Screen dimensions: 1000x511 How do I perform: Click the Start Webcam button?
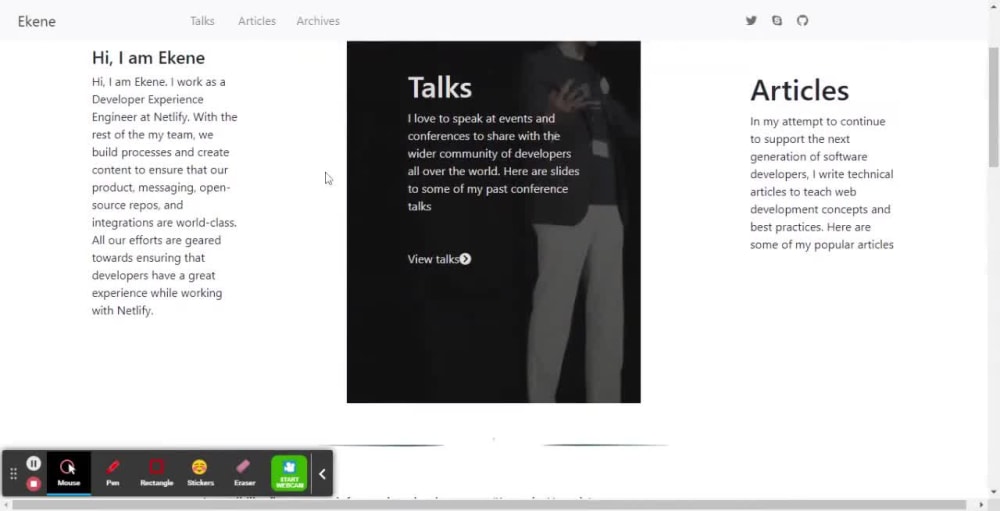click(x=289, y=473)
